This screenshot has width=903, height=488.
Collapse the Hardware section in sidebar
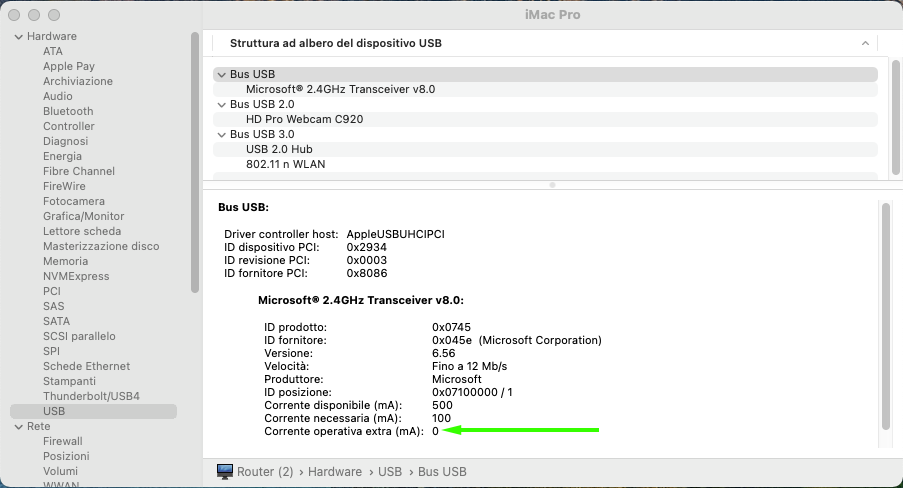pos(18,36)
